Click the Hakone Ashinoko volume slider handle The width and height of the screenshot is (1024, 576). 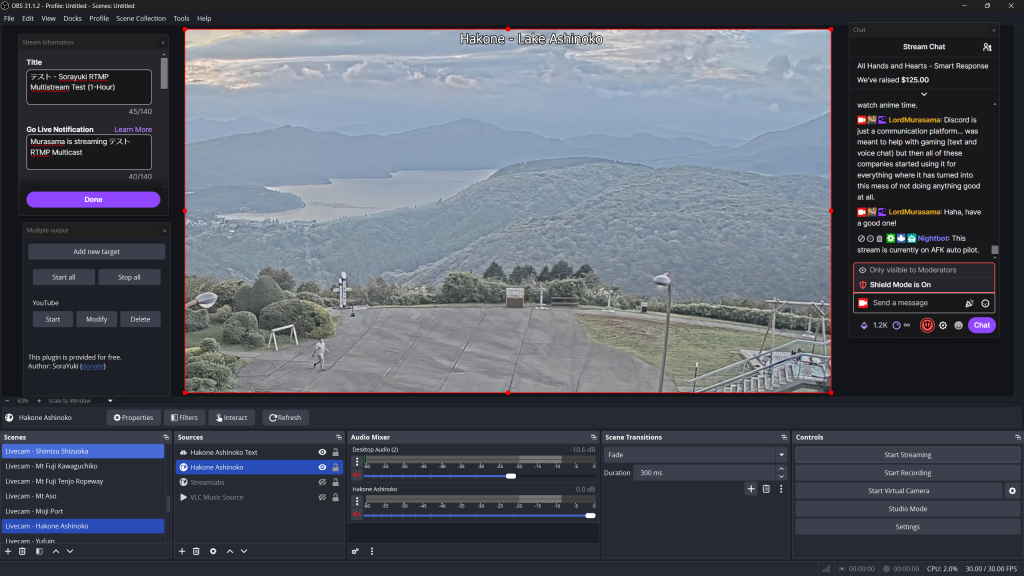point(590,515)
